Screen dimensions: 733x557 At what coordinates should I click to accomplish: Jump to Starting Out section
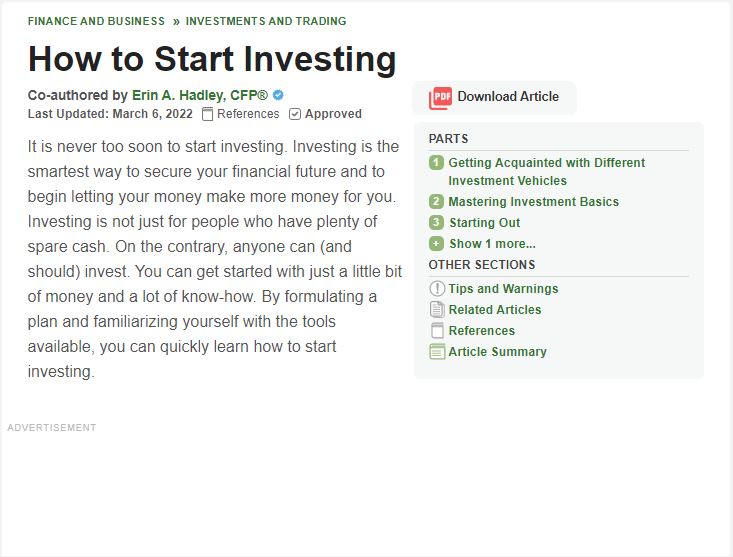click(484, 223)
